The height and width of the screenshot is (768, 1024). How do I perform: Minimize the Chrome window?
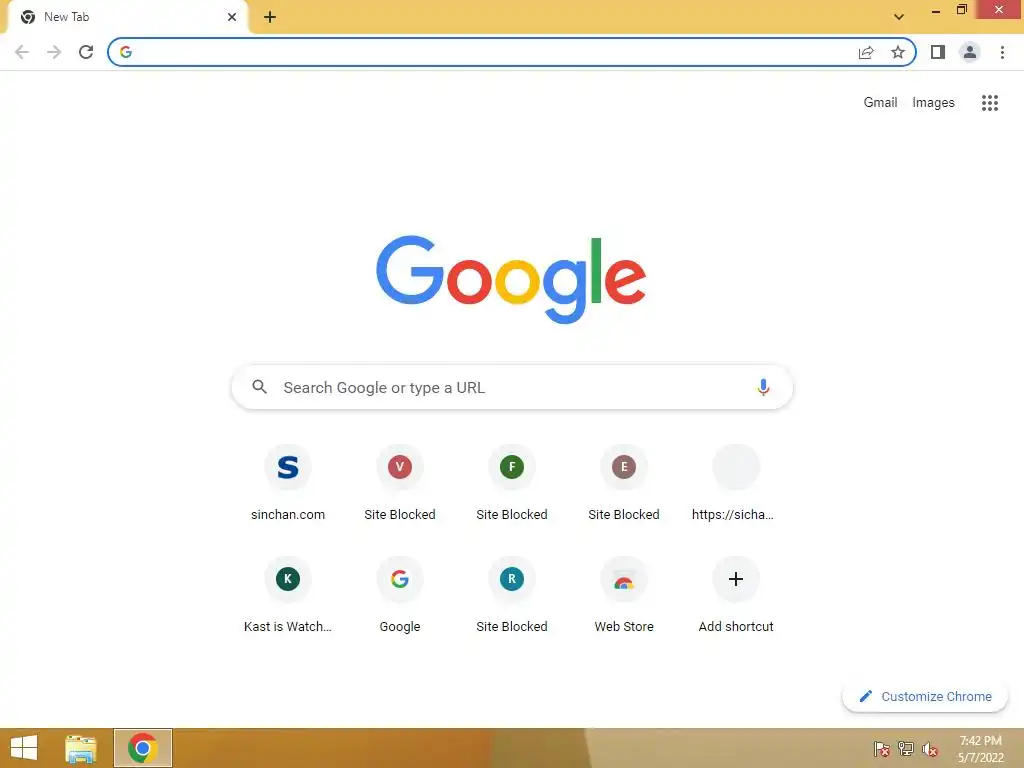click(936, 10)
